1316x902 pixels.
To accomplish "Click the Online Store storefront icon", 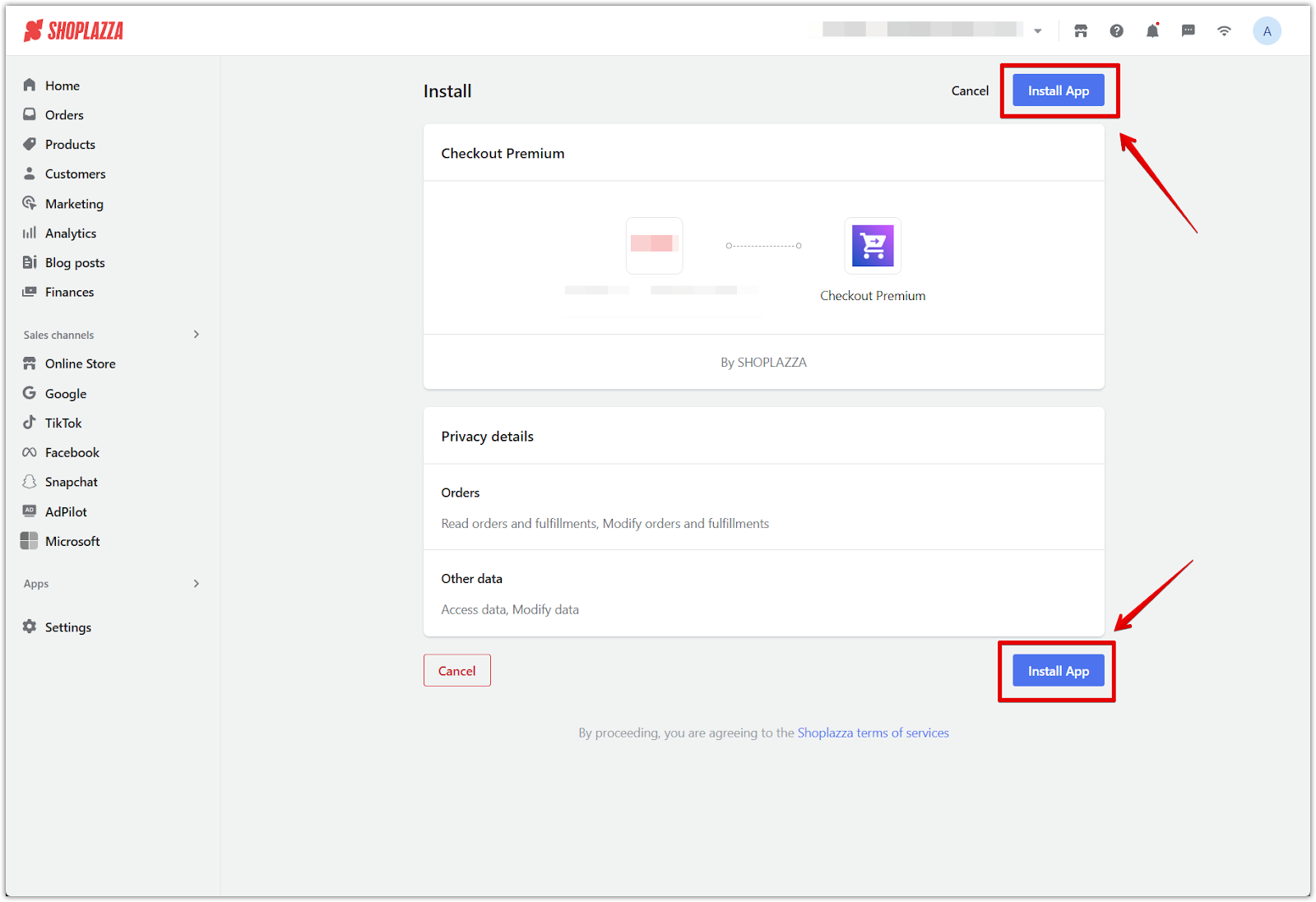I will click(30, 363).
